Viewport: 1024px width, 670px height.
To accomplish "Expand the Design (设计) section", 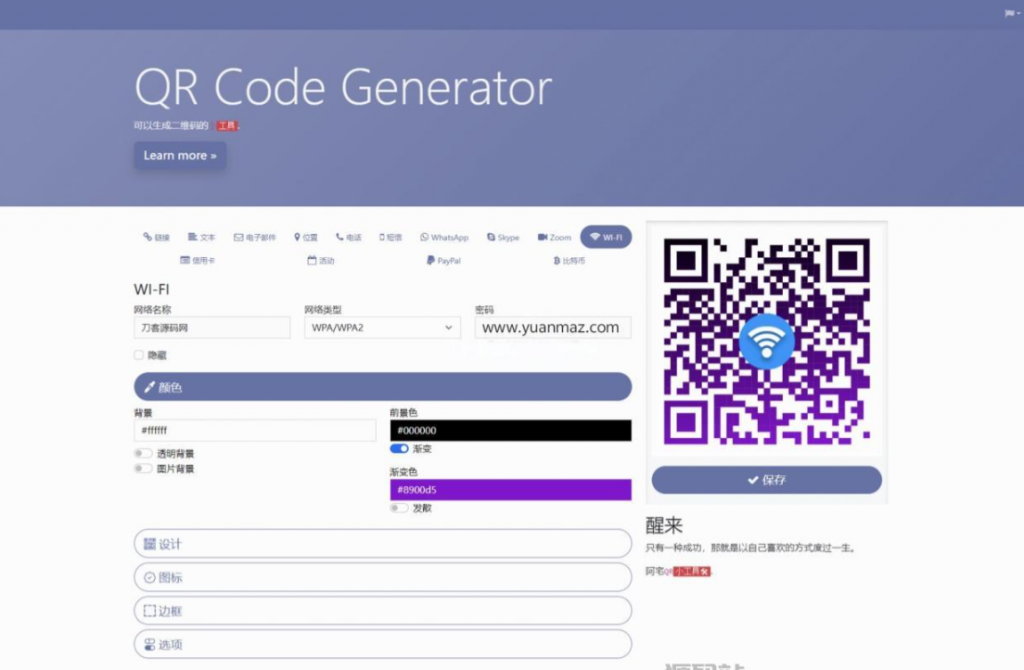I will pyautogui.click(x=382, y=544).
